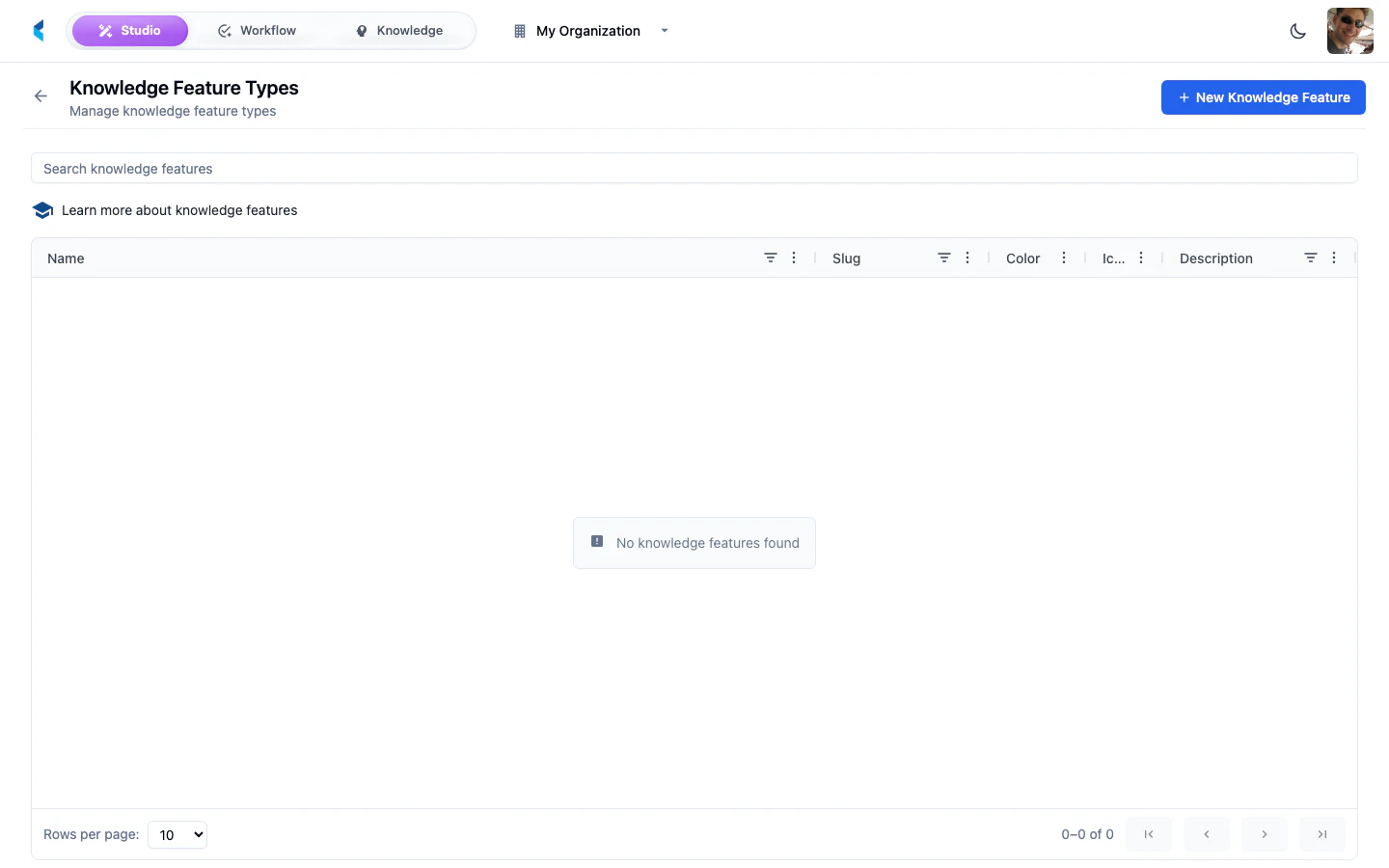Open the filter icon on the Description column
This screenshot has width=1389, height=868.
tap(1311, 258)
